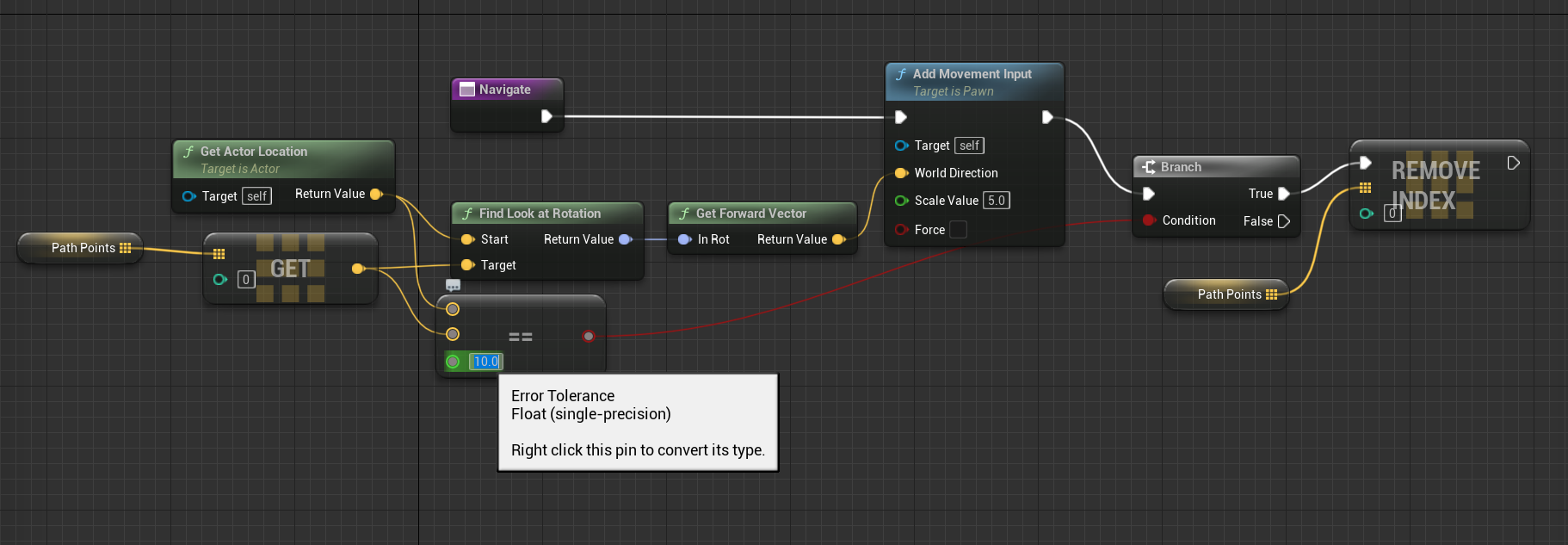Click the World Direction input pin
The height and width of the screenshot is (545, 1568).
click(x=901, y=173)
